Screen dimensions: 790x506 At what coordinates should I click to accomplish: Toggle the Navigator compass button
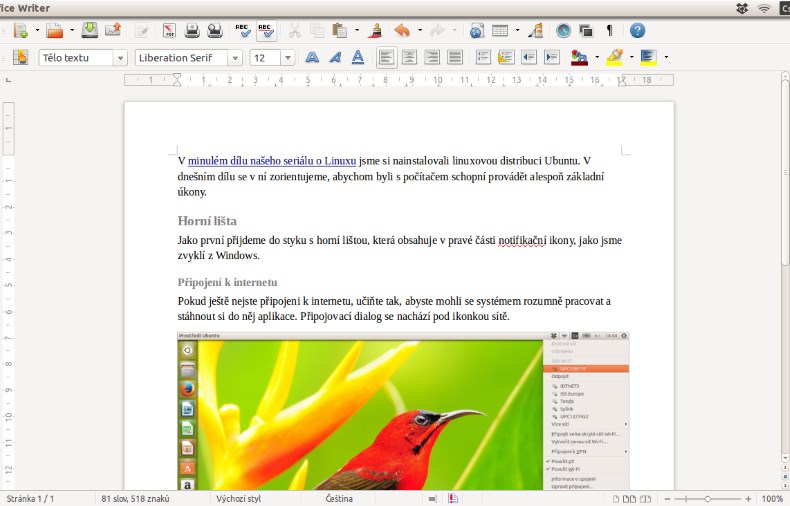tap(563, 31)
